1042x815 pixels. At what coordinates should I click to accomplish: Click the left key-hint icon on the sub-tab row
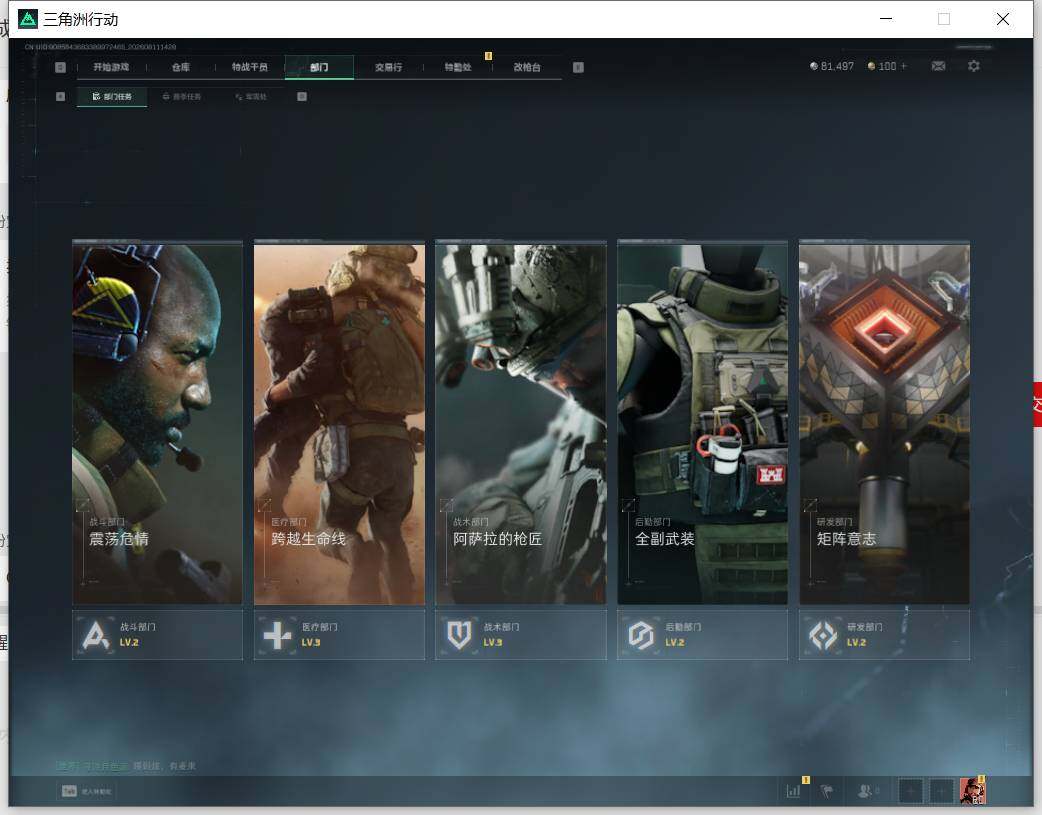[x=60, y=96]
